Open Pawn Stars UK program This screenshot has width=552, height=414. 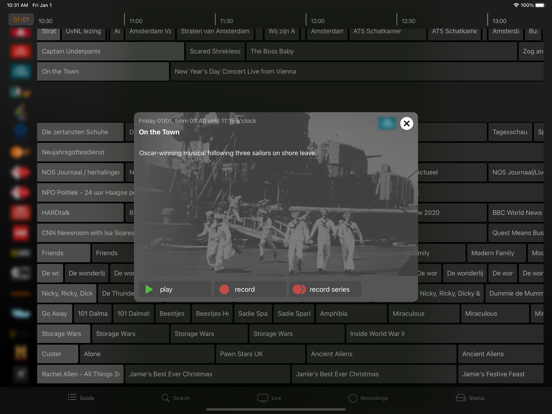click(260, 354)
